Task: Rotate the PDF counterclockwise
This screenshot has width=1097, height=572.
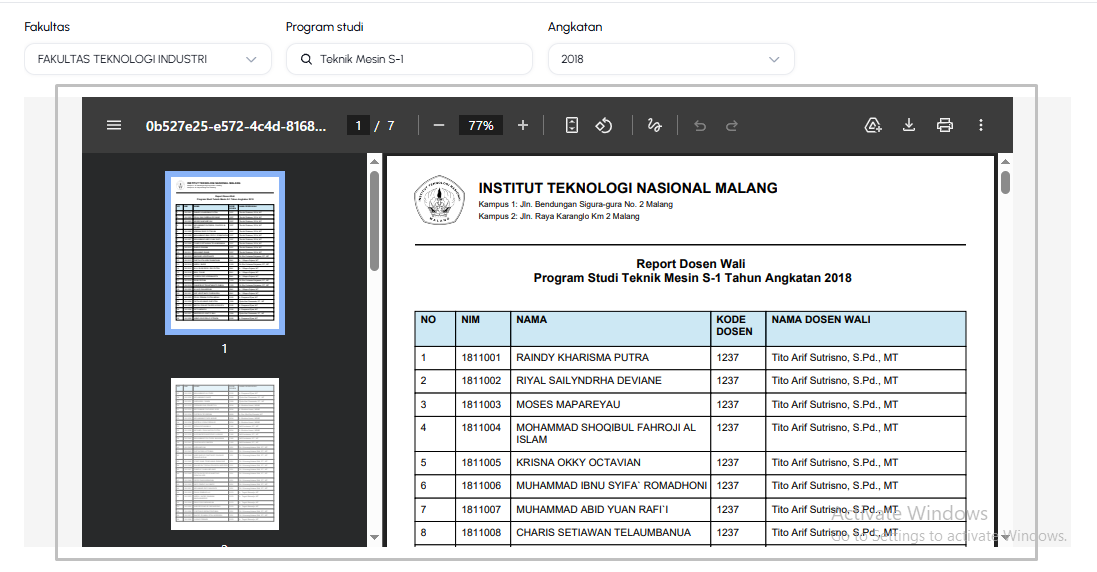Action: [604, 125]
